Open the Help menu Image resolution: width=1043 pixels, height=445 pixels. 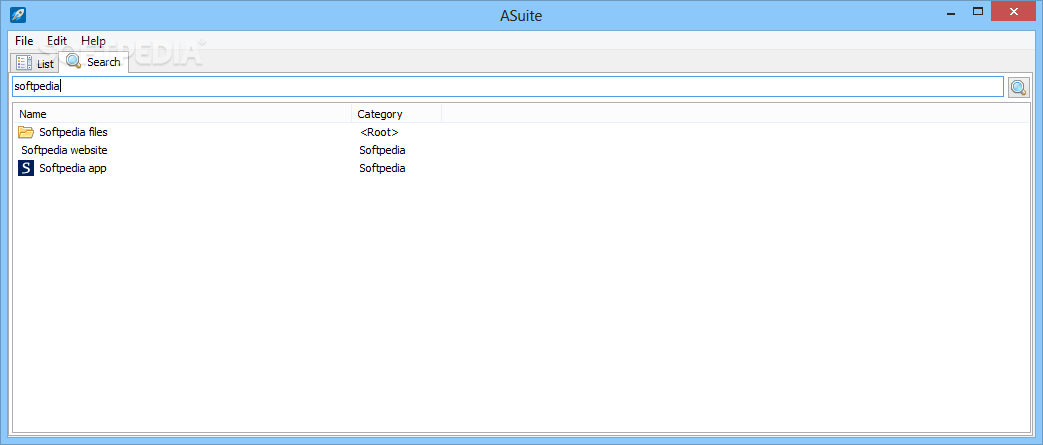click(93, 41)
